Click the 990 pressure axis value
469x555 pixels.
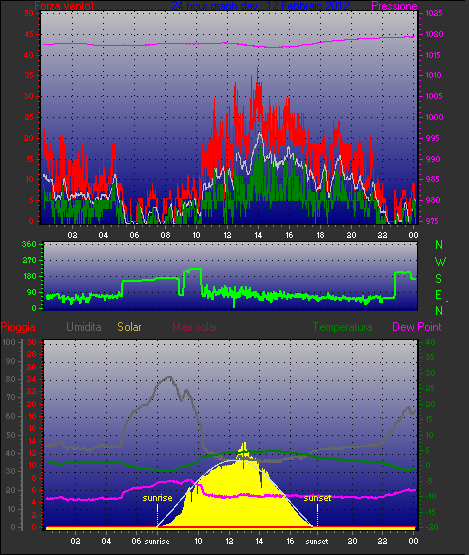[433, 159]
